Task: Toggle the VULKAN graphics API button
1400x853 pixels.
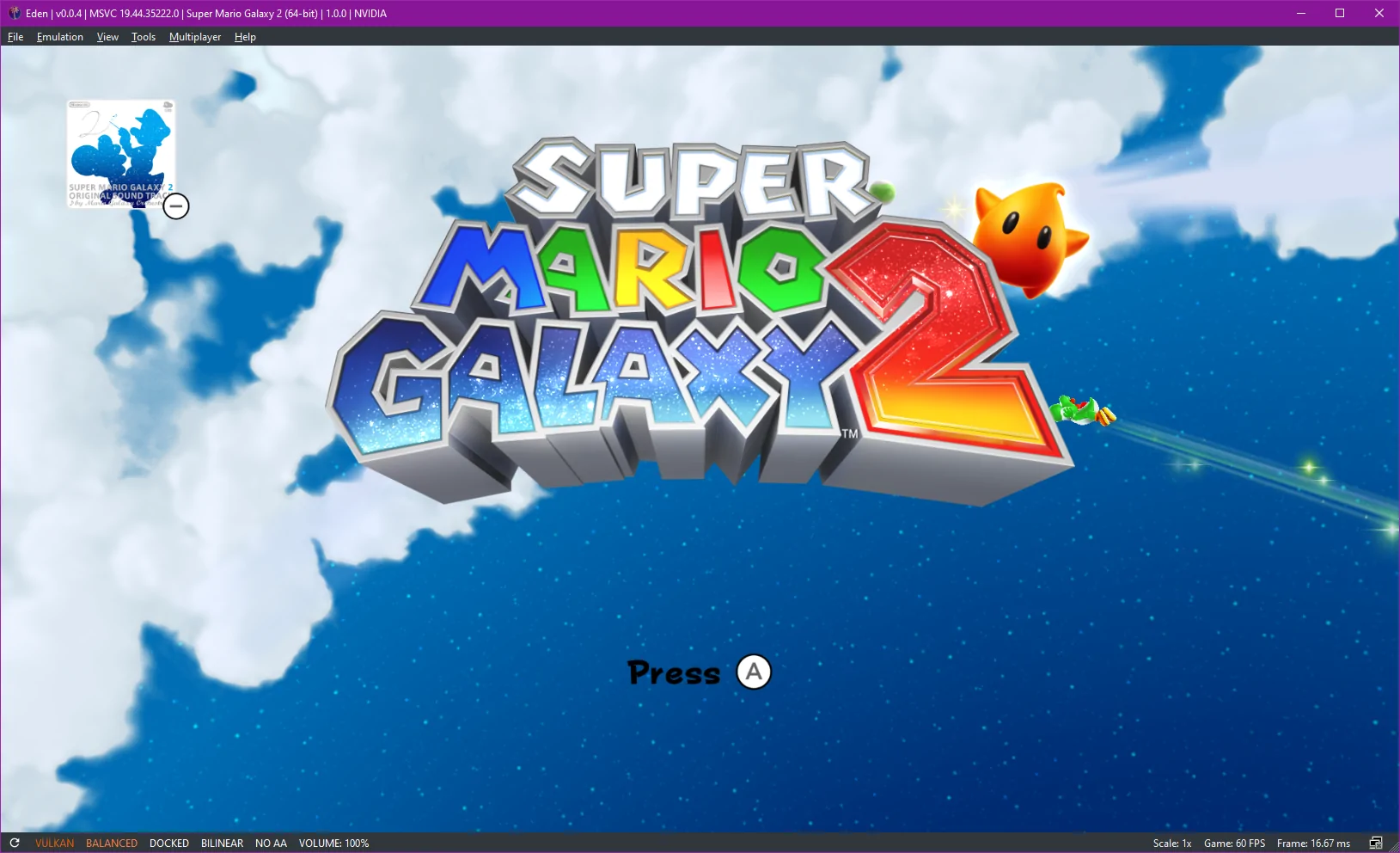Action: pos(54,844)
